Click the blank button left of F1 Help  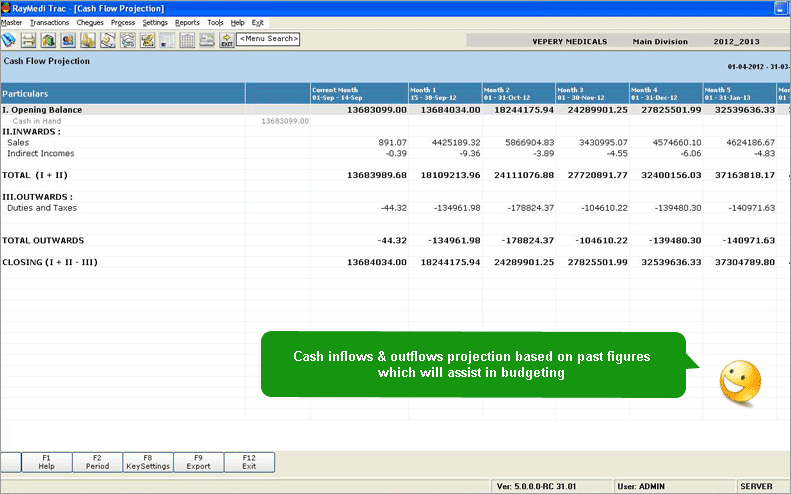coord(11,462)
